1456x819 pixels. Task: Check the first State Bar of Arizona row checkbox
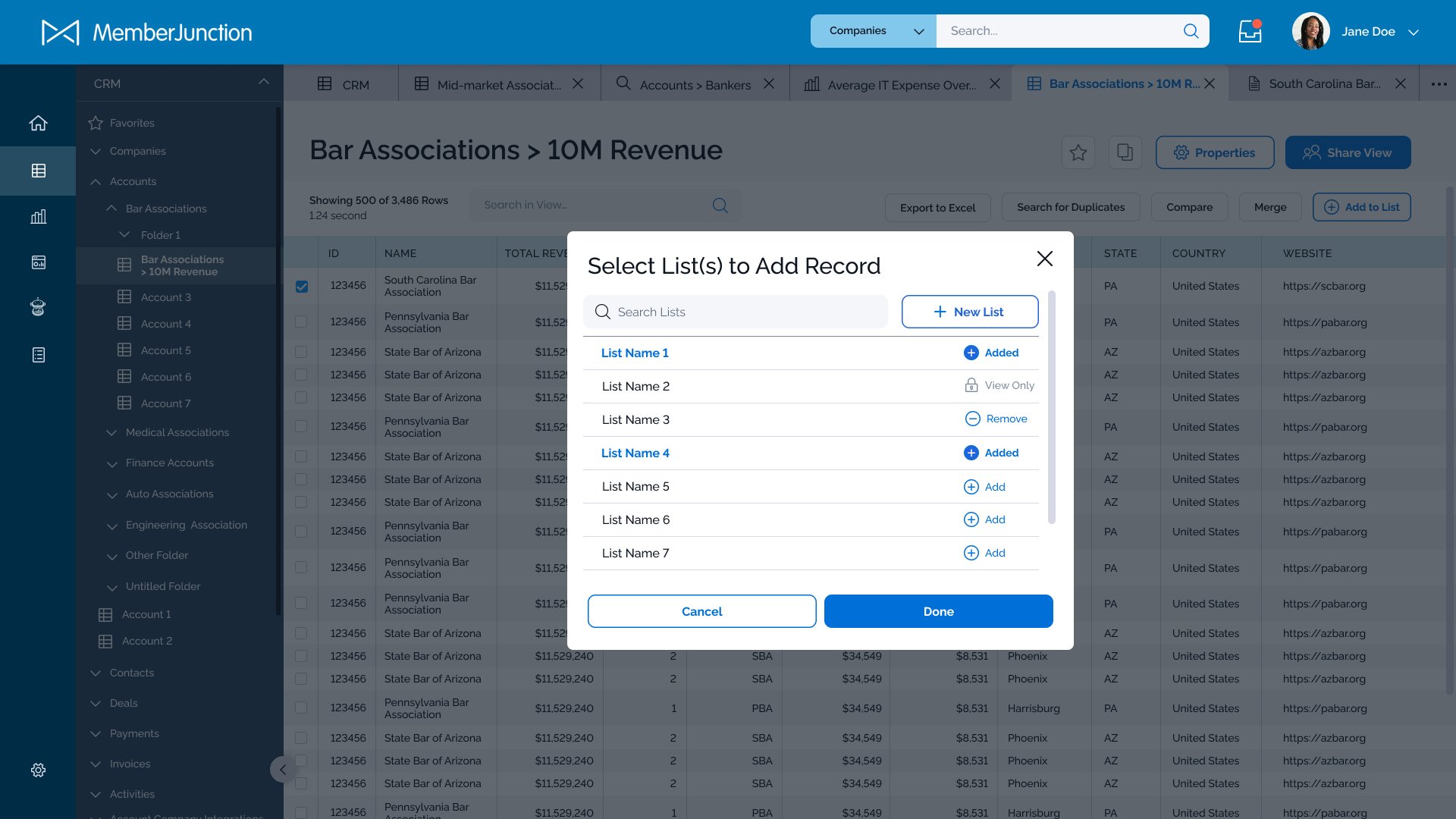click(x=302, y=352)
